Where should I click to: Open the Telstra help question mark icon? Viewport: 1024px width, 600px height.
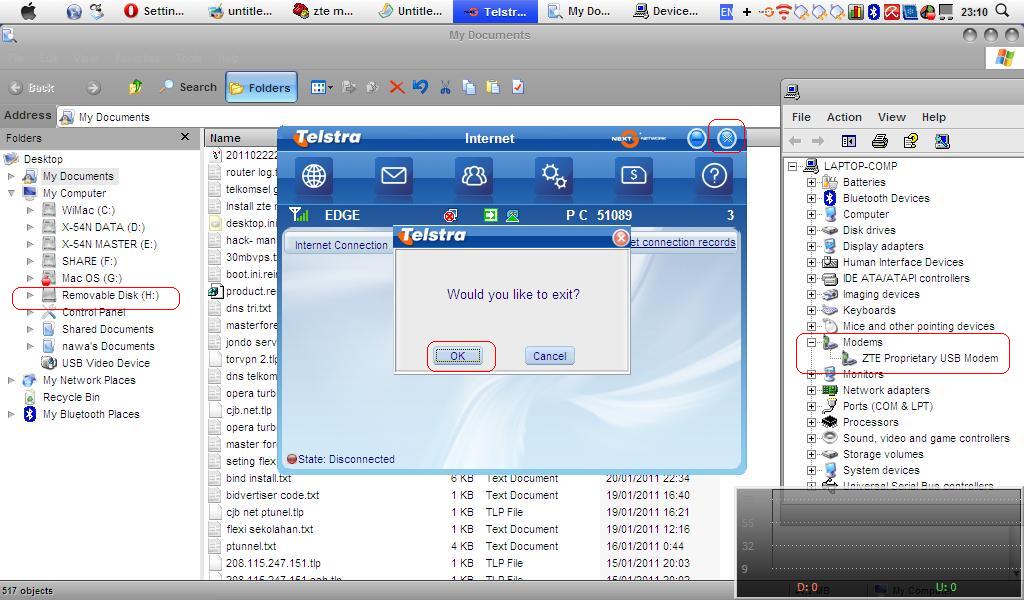(714, 176)
